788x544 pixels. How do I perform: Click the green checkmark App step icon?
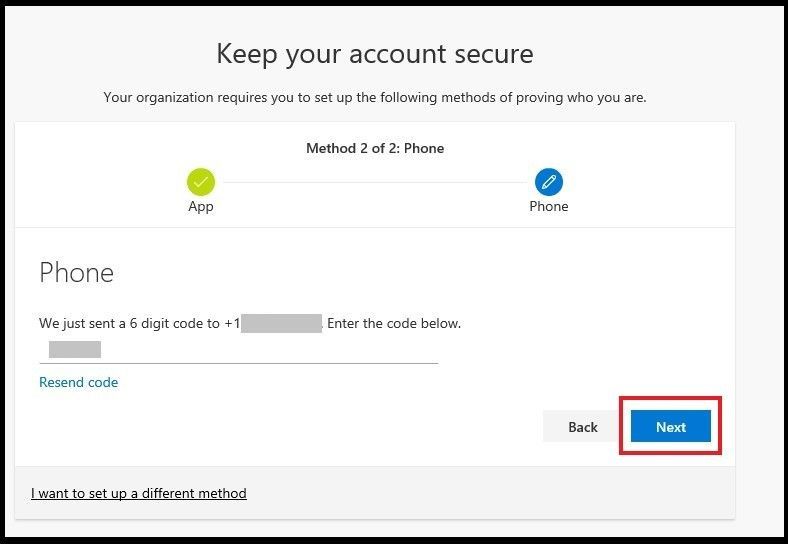tap(201, 182)
